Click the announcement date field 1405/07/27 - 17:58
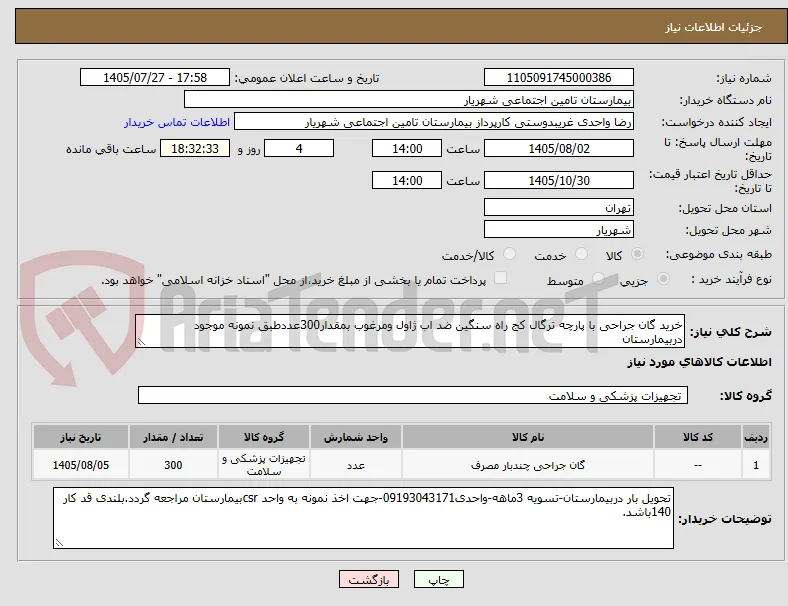 (x=155, y=77)
